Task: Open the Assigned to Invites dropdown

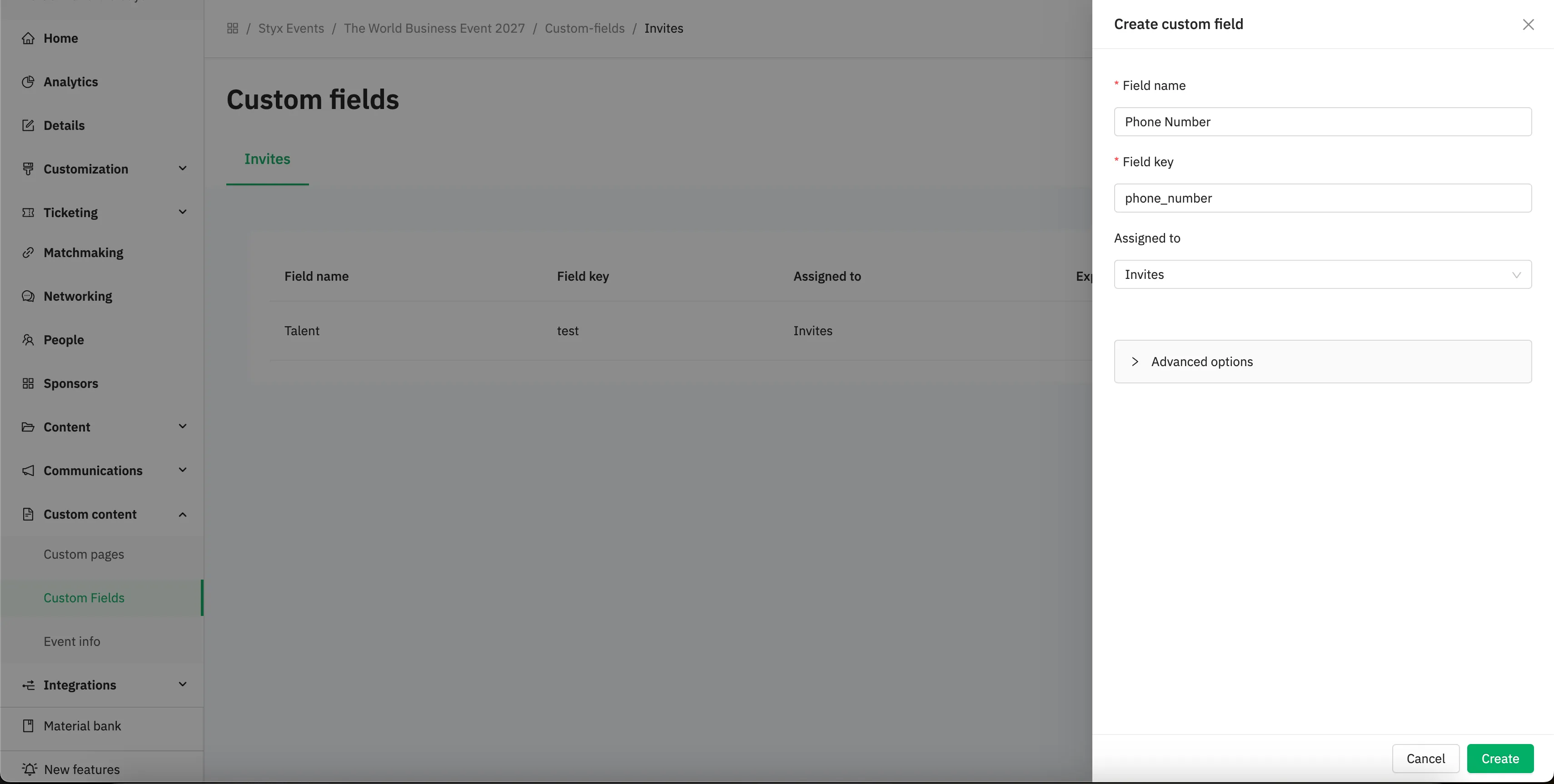Action: click(x=1322, y=274)
